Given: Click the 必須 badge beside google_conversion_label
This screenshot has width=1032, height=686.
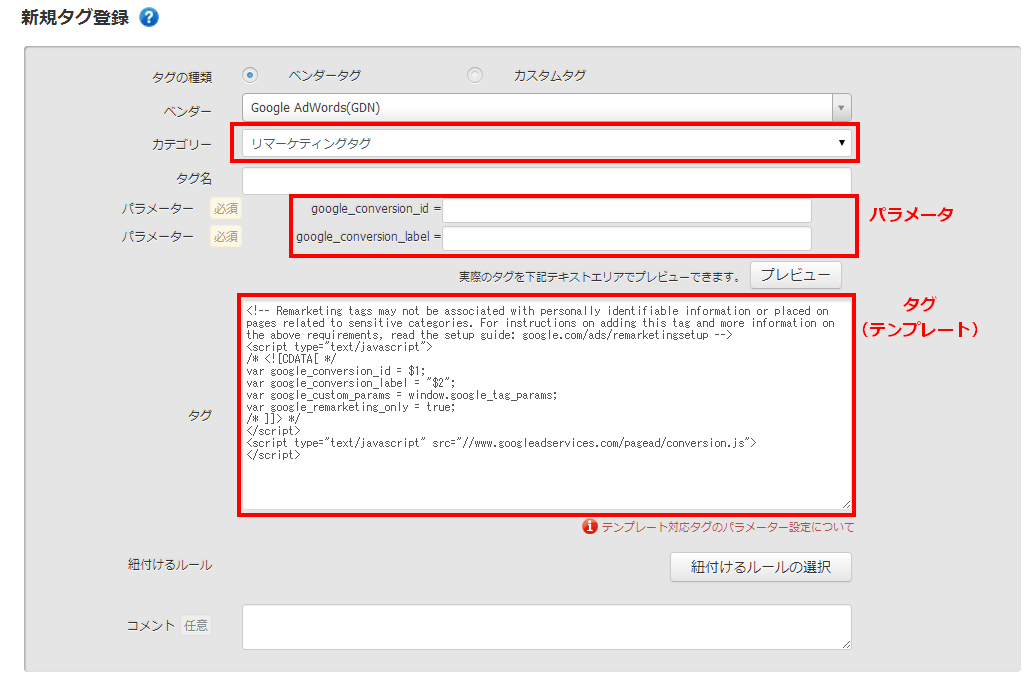Looking at the screenshot, I should tap(226, 236).
